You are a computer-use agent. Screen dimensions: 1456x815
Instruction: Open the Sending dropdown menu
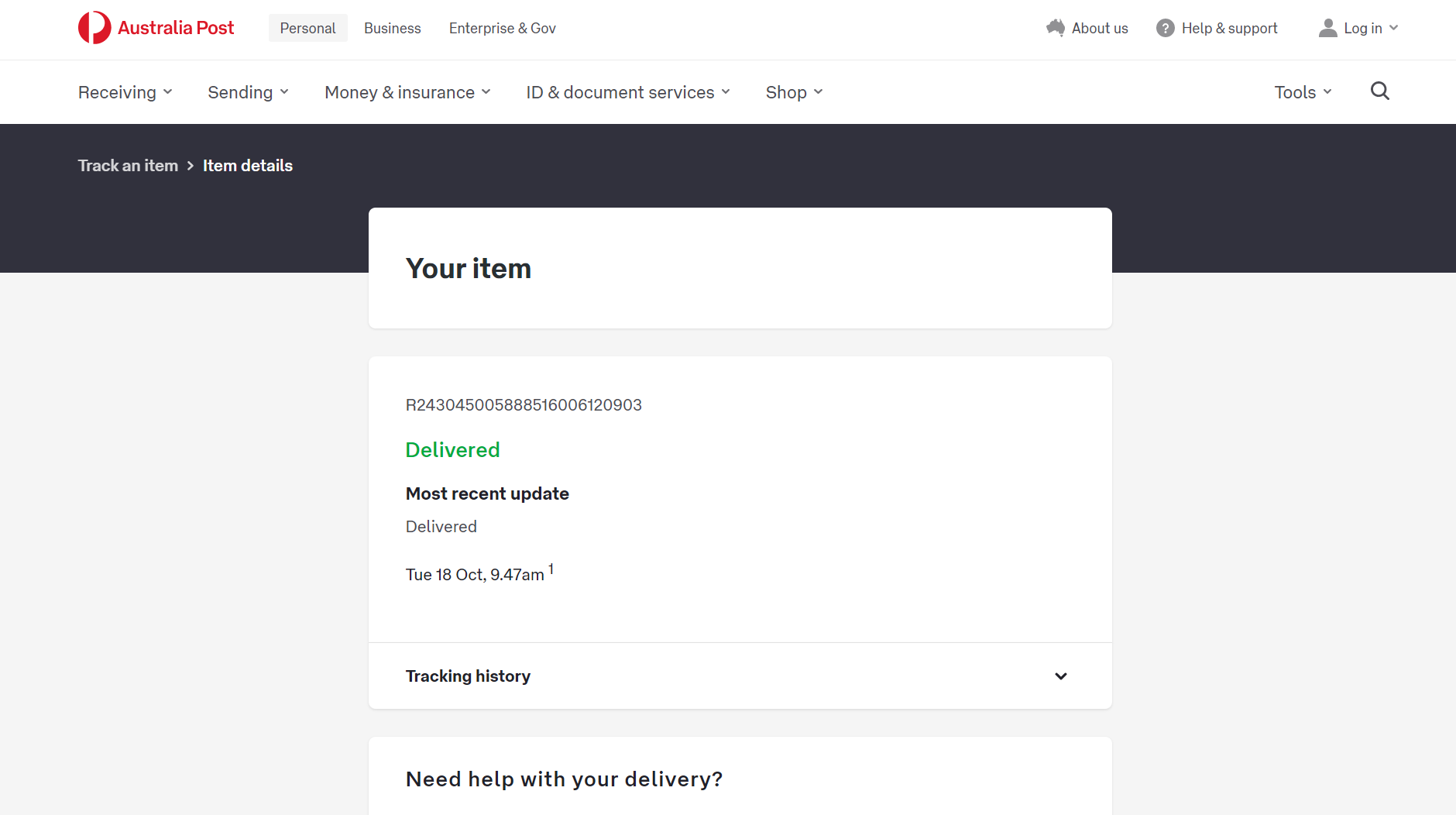248,92
